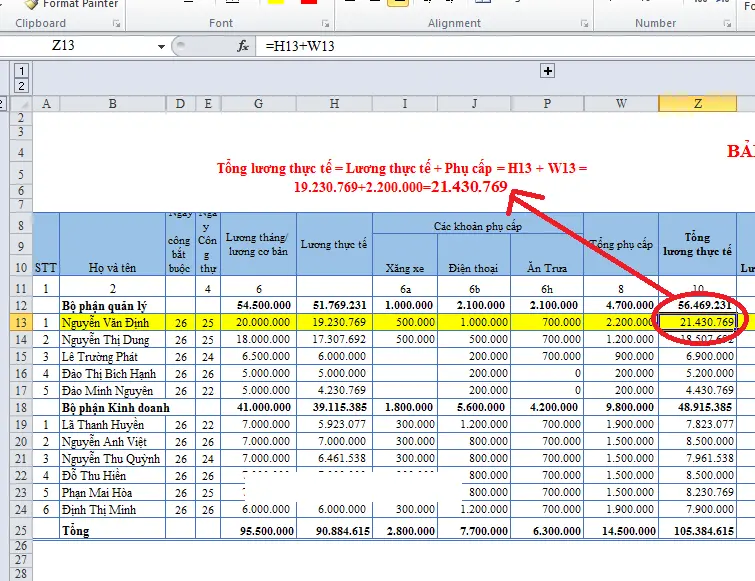755x581 pixels.
Task: Click the grand total 105.384.615 cell
Action: pos(698,530)
